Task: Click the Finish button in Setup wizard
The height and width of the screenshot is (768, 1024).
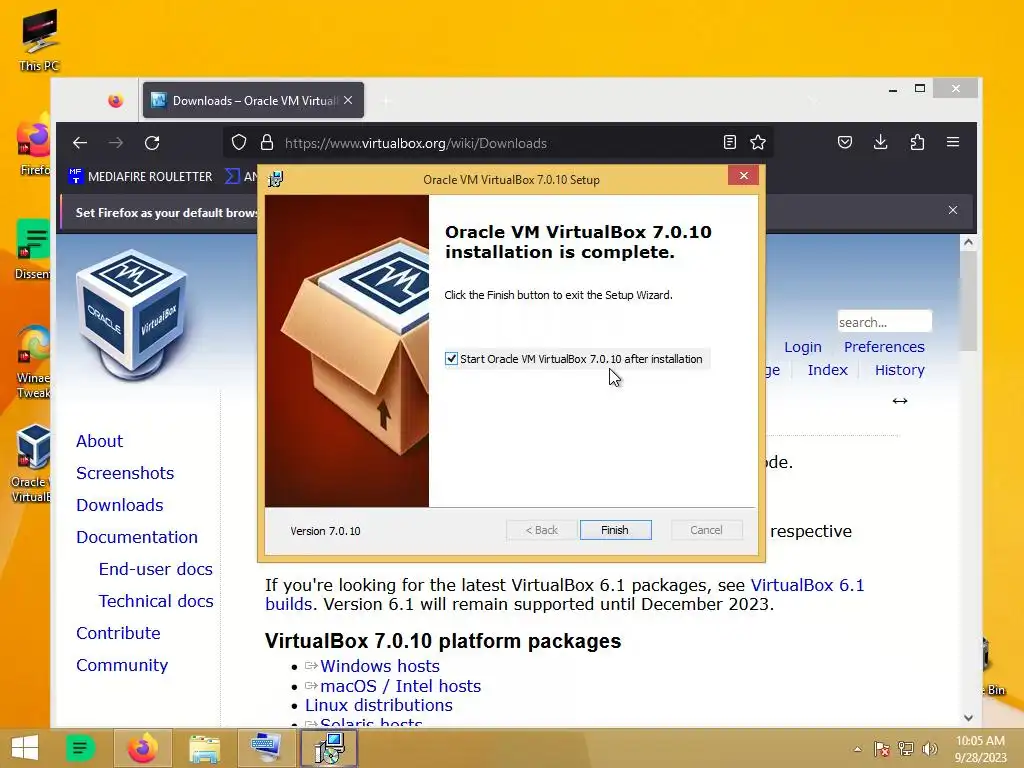Action: (x=615, y=530)
